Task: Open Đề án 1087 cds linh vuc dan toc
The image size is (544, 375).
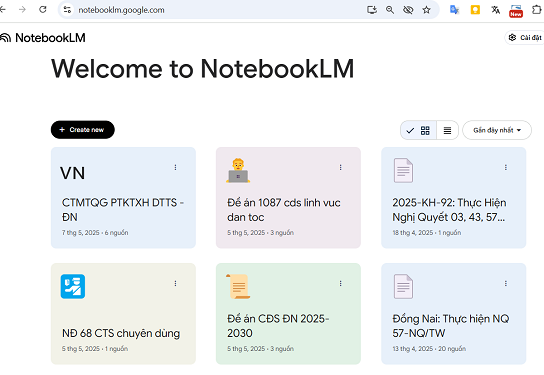Action: pos(284,210)
